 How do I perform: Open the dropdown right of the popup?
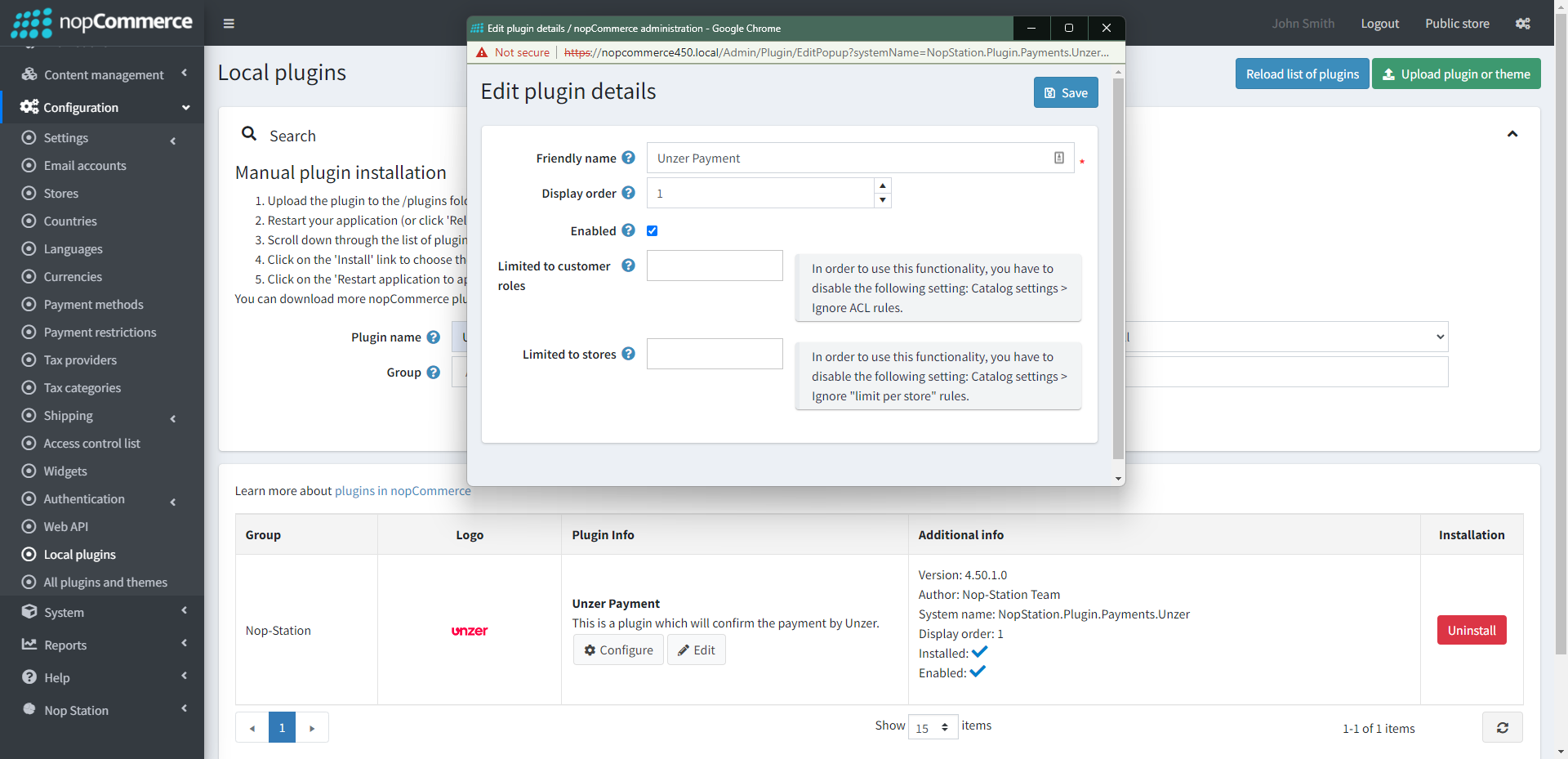coord(1286,337)
